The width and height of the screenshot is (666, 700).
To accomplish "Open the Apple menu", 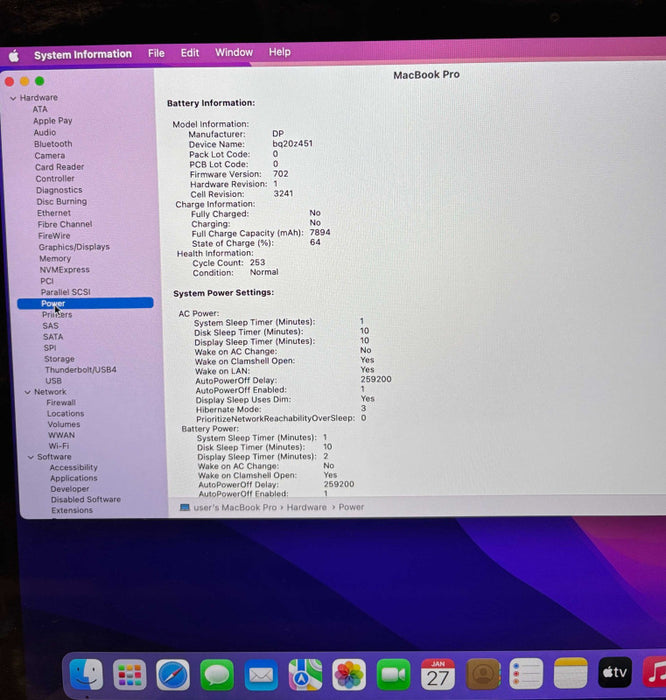I will tap(14, 56).
